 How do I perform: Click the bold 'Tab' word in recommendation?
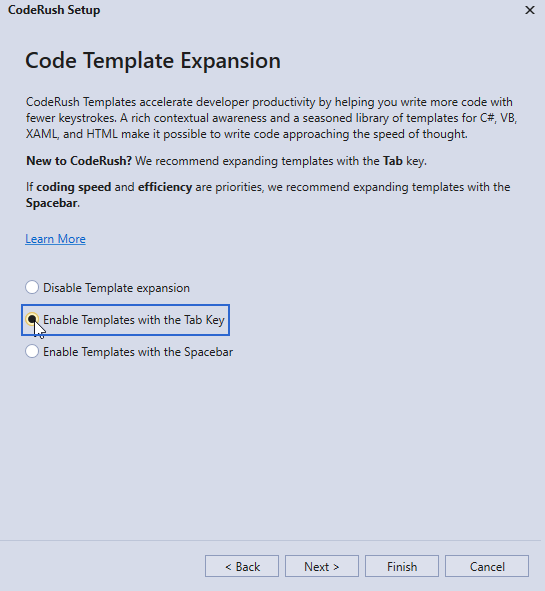(x=393, y=161)
